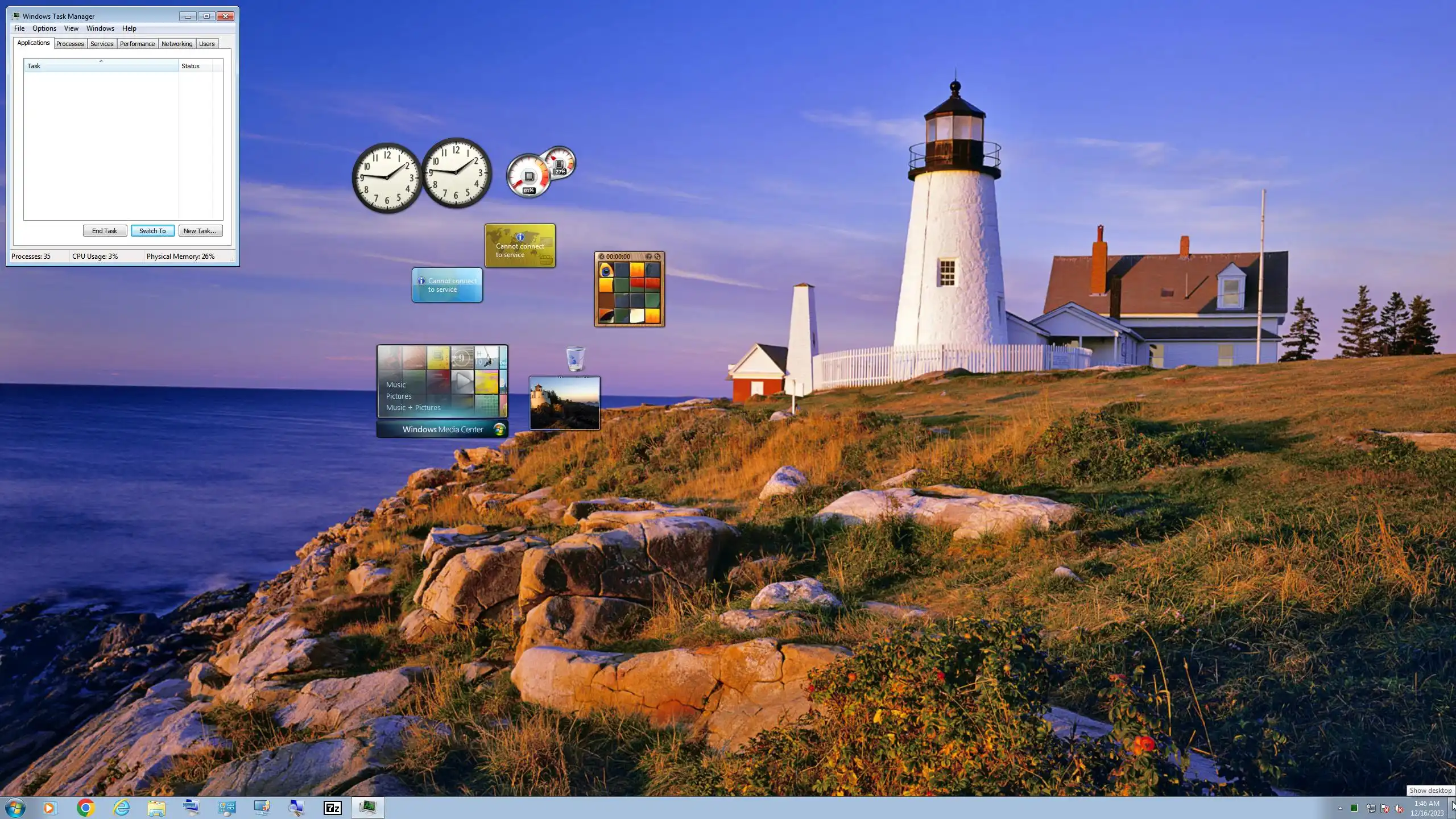Open Google Chrome from the taskbar
Screen dimensions: 1456x819
coord(85,808)
